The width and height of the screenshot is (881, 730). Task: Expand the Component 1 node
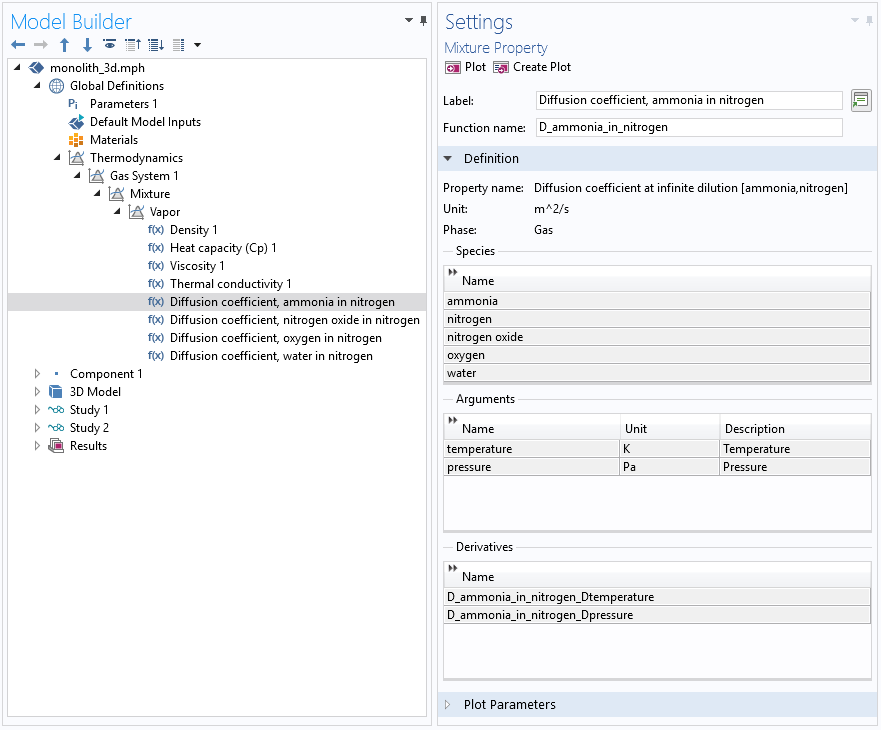[37, 374]
